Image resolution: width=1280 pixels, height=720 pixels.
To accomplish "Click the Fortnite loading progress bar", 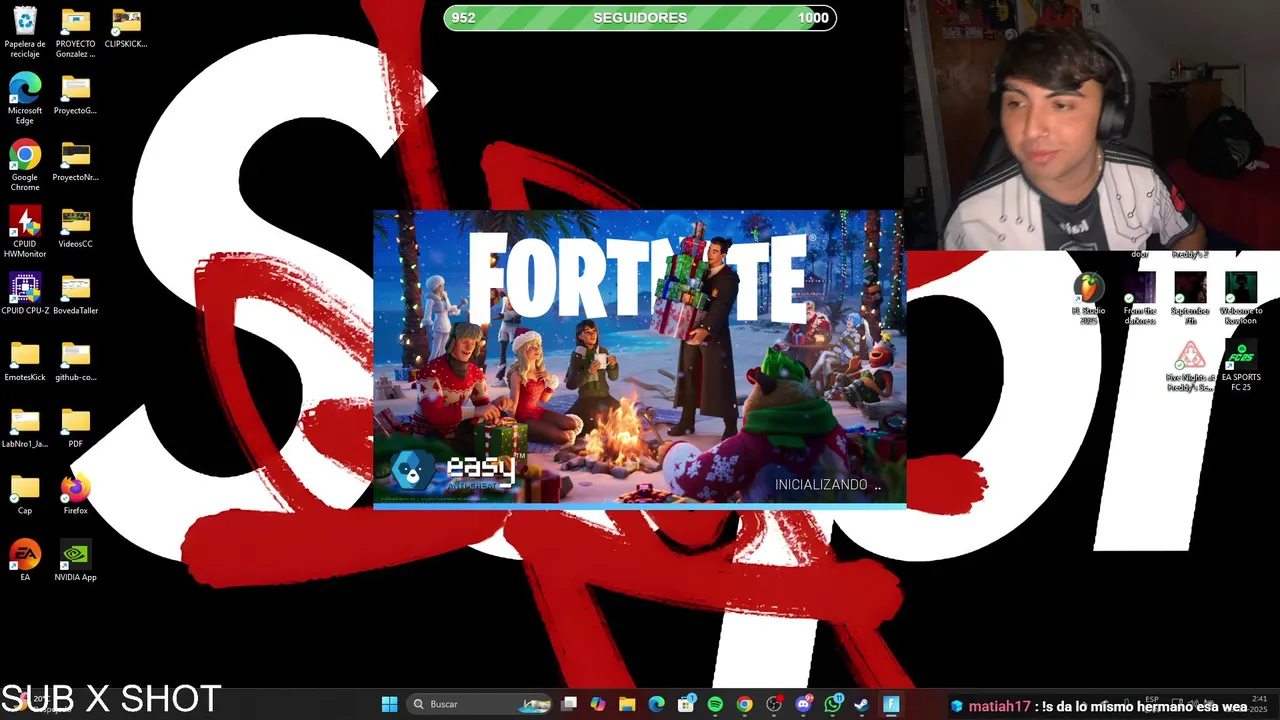I will [640, 507].
